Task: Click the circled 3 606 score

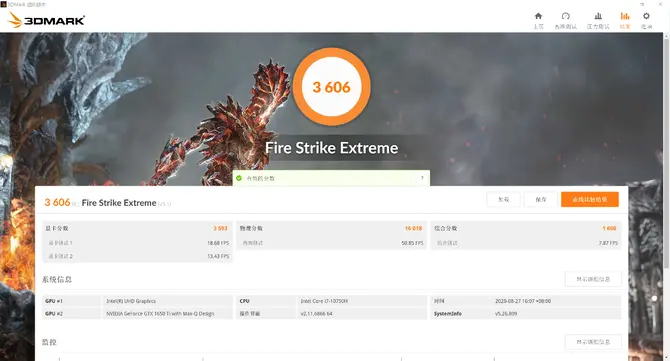Action: (x=332, y=87)
